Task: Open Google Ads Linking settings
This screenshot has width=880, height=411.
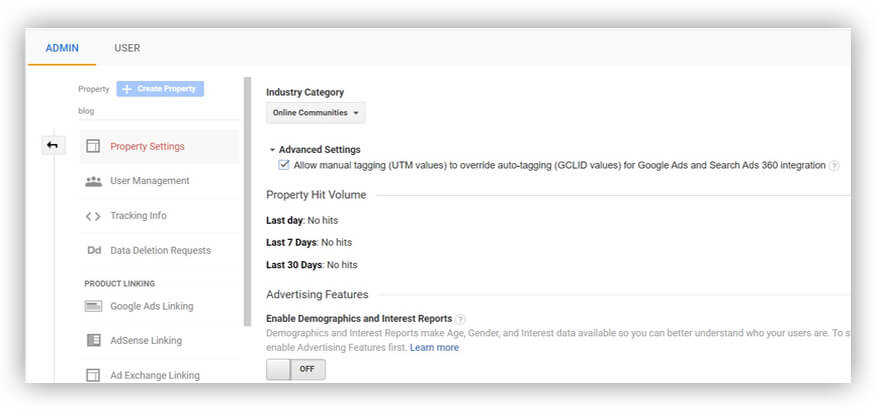Action: coord(152,306)
